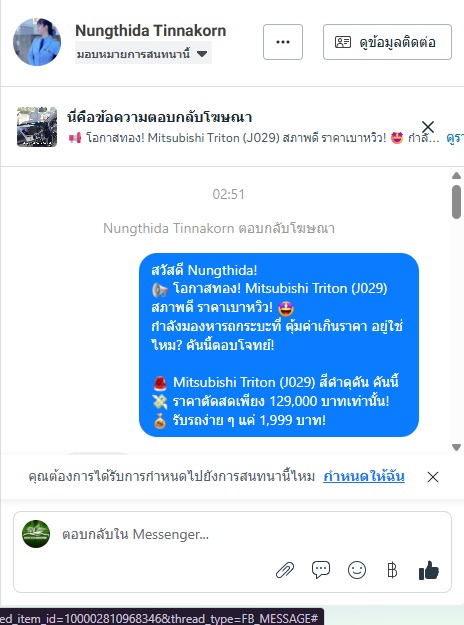Dismiss the ad reply banner with X
The height and width of the screenshot is (625, 464).
(428, 127)
